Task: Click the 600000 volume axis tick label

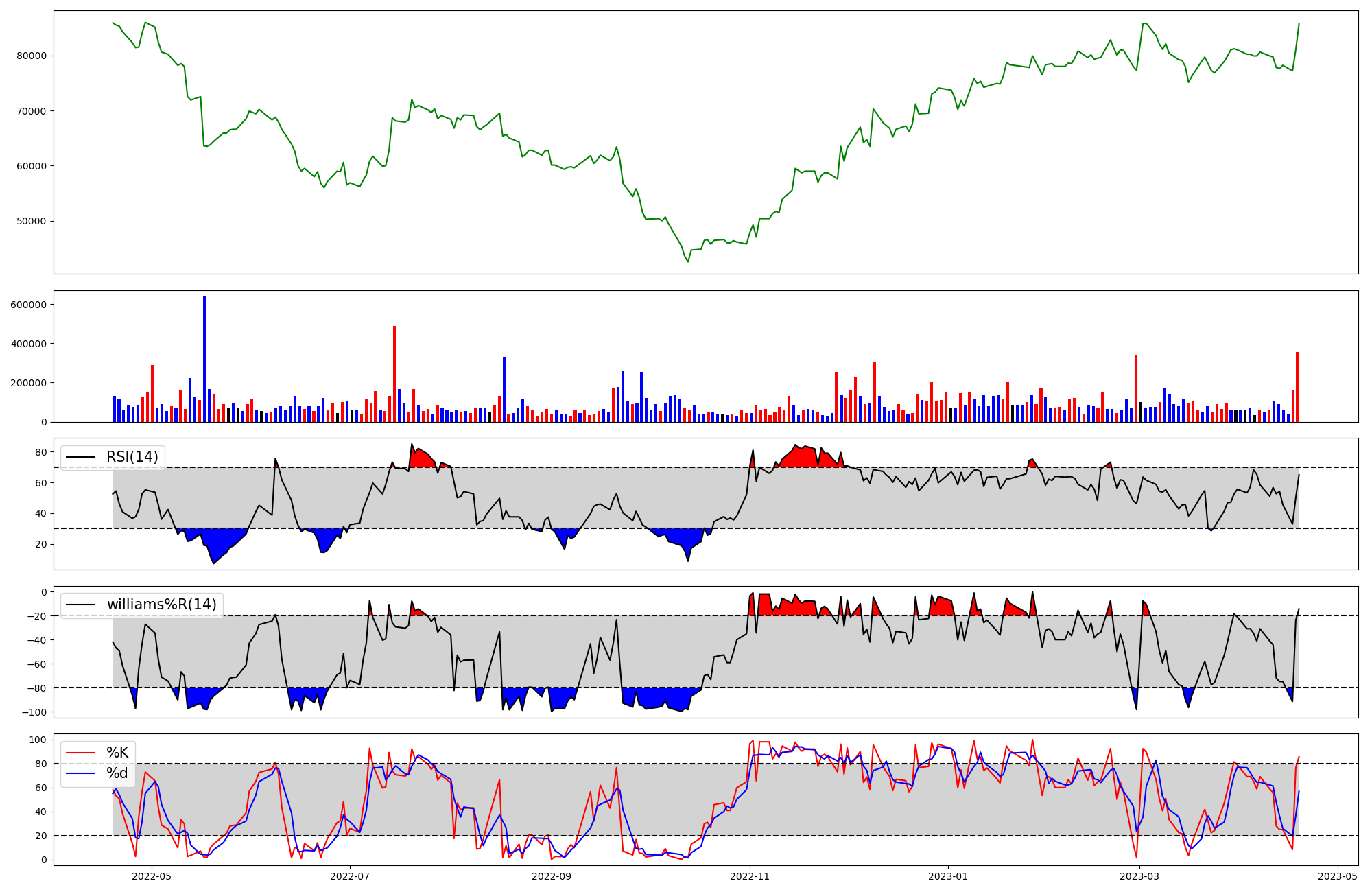Action: (x=28, y=305)
